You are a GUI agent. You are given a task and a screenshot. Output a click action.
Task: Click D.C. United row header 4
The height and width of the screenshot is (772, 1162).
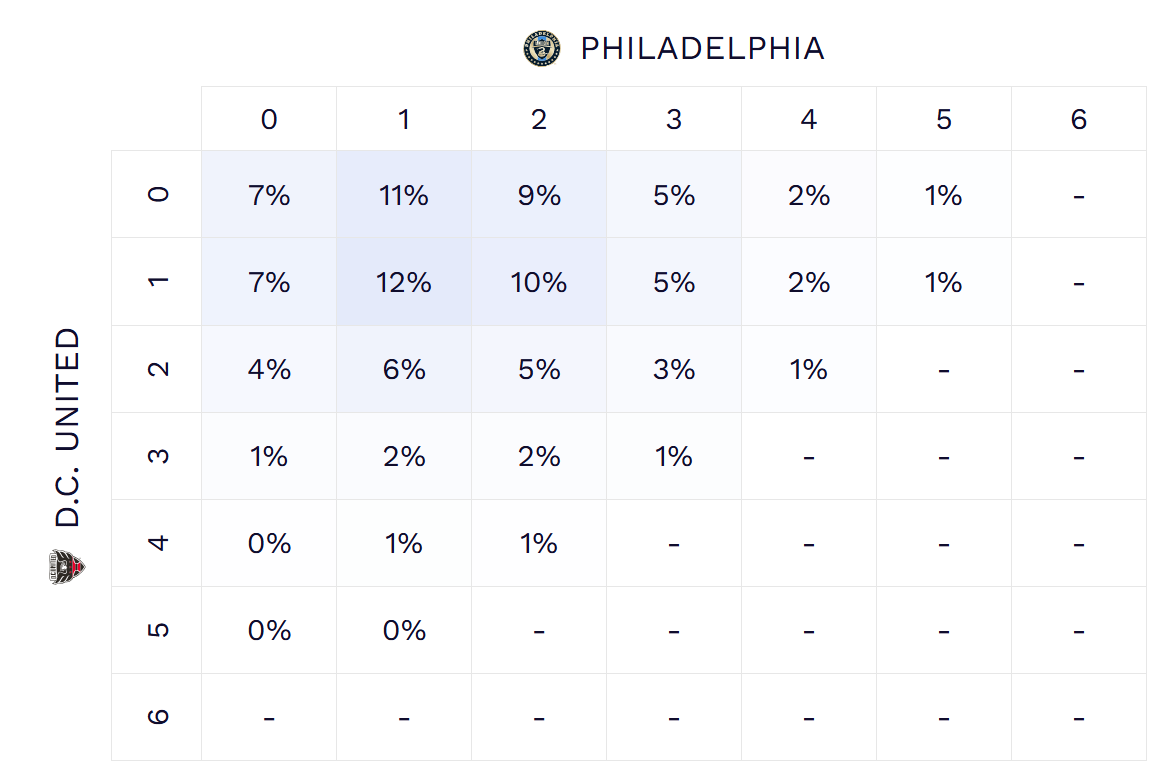(x=157, y=543)
